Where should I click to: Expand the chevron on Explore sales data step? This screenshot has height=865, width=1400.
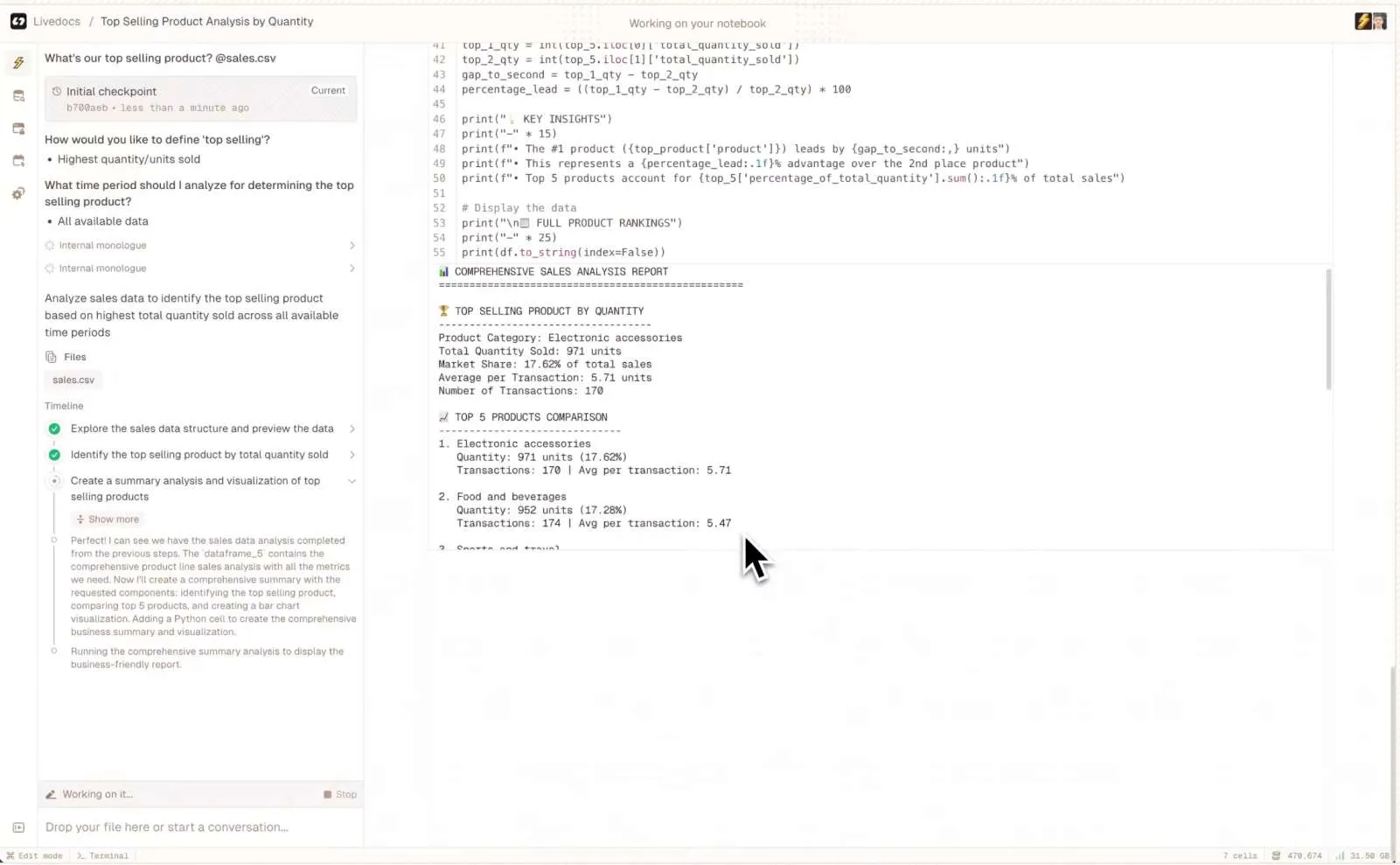pos(352,429)
